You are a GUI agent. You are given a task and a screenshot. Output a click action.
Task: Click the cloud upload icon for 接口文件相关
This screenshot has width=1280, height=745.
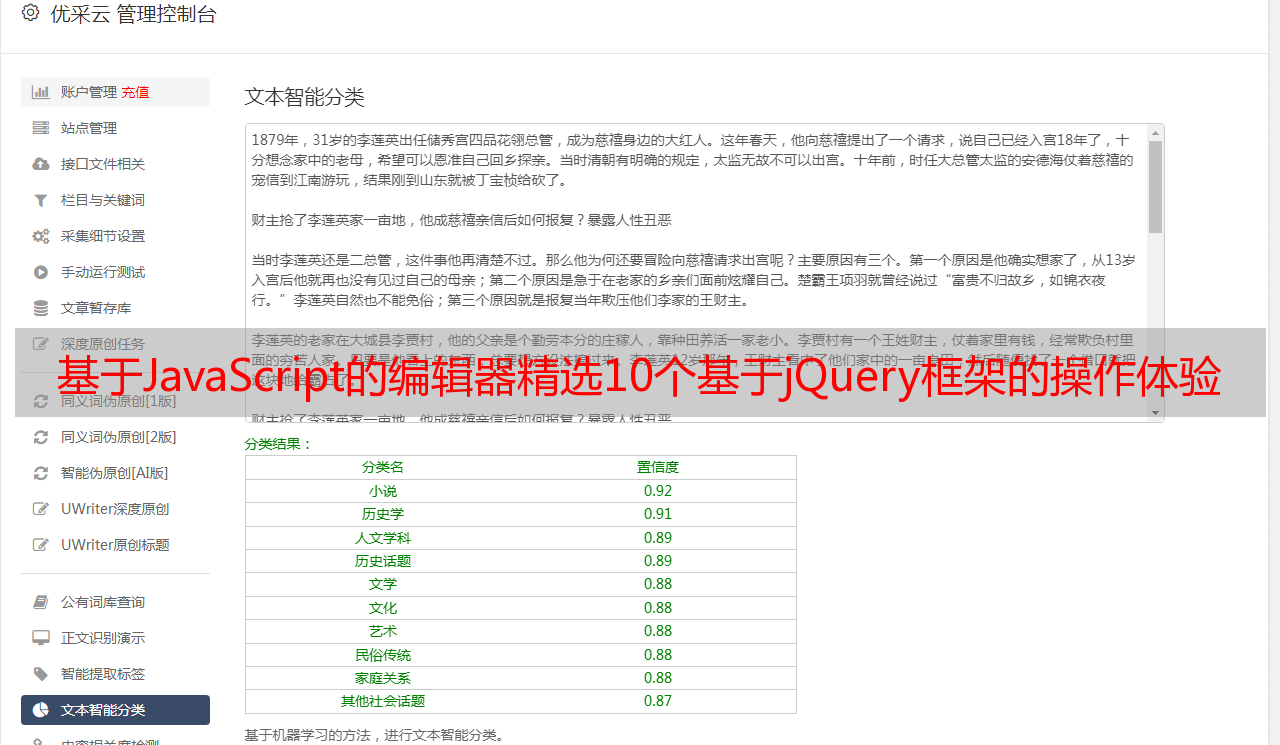(x=41, y=164)
